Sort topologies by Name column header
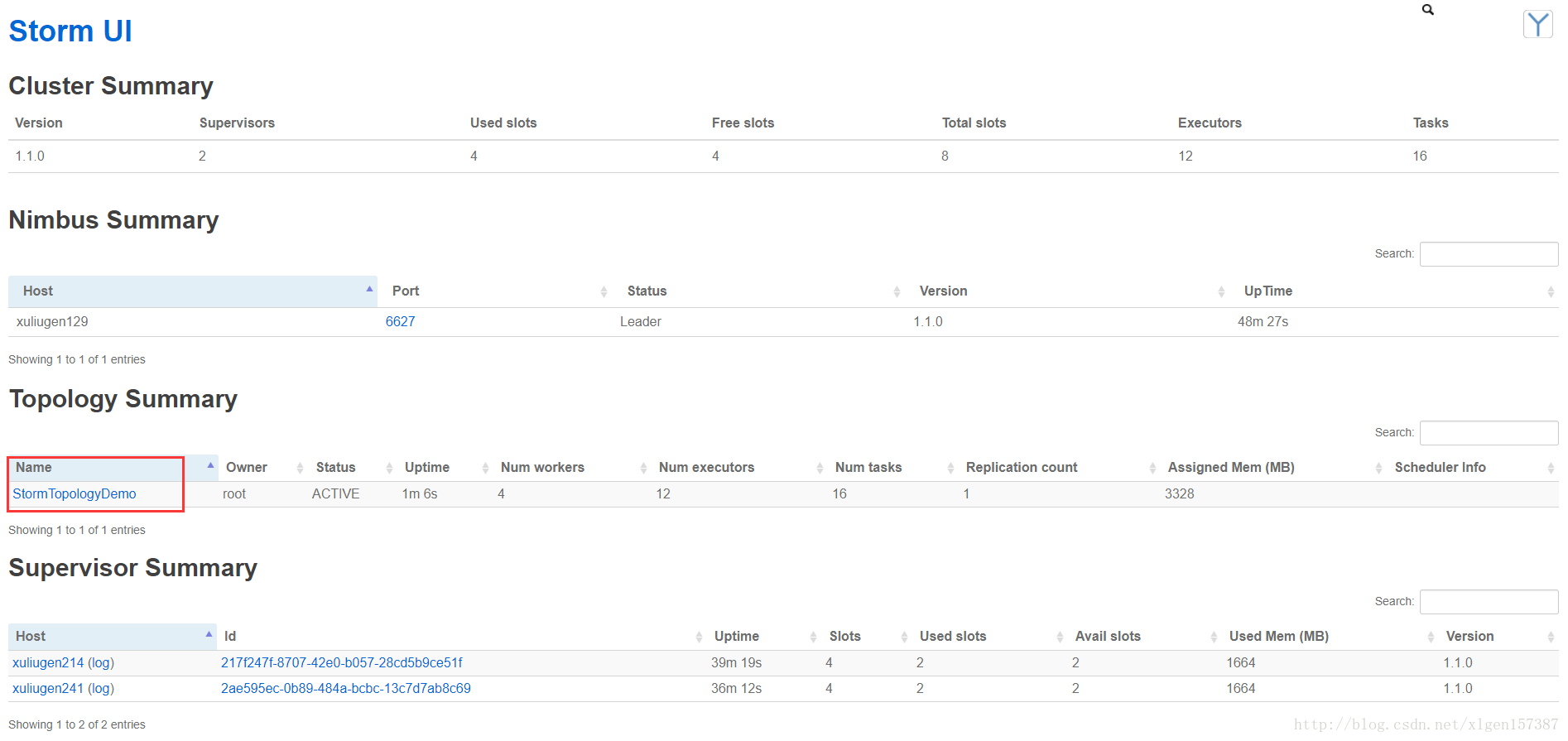This screenshot has width=1568, height=741. click(x=34, y=468)
